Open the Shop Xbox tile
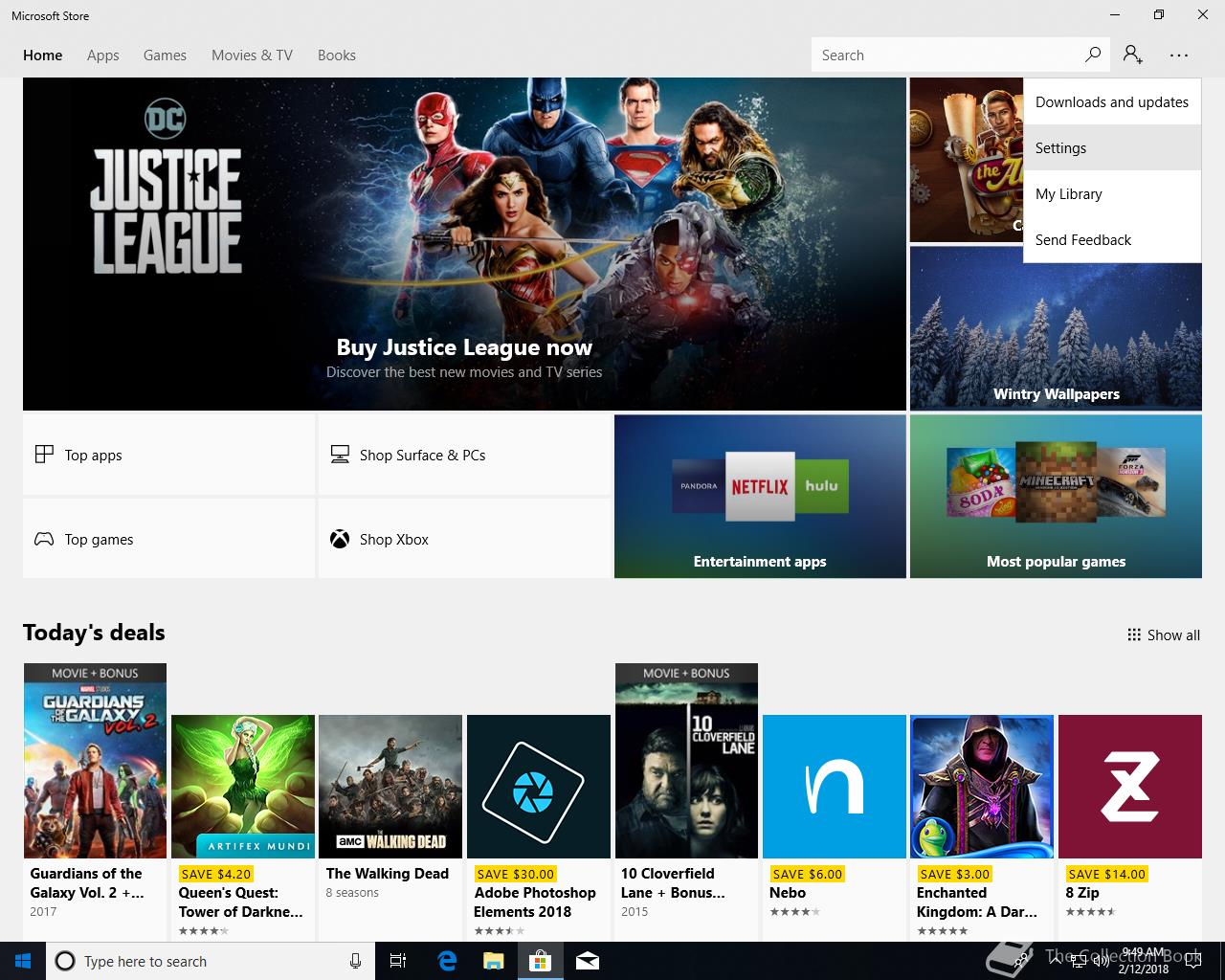Image resolution: width=1225 pixels, height=980 pixels. tap(464, 539)
